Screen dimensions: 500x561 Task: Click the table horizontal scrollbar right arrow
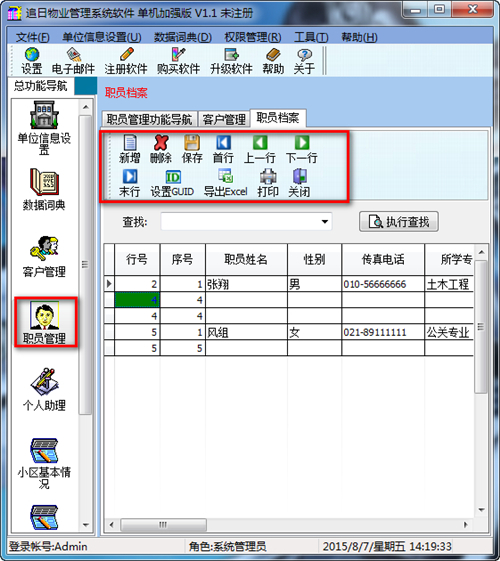pos(465,525)
